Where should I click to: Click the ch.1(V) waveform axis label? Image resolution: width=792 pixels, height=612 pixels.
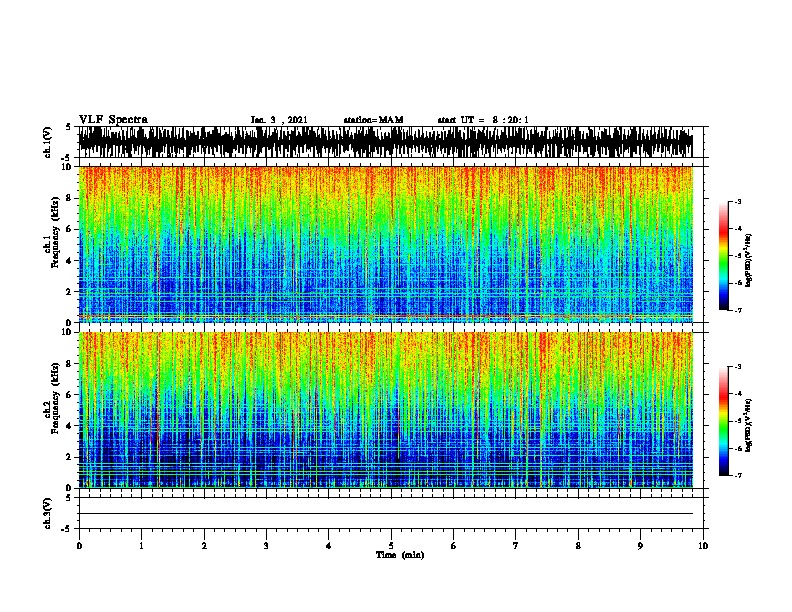click(x=48, y=142)
